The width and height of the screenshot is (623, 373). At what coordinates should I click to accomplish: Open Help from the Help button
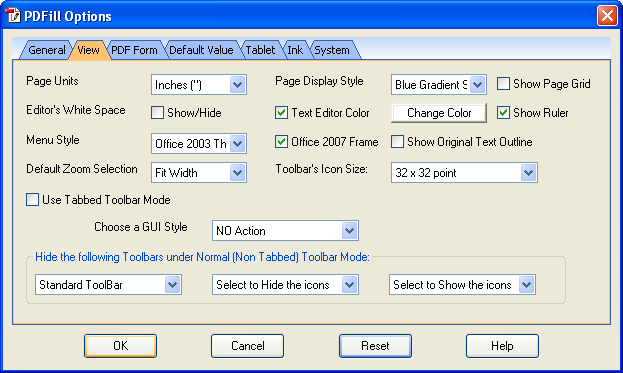click(x=502, y=346)
